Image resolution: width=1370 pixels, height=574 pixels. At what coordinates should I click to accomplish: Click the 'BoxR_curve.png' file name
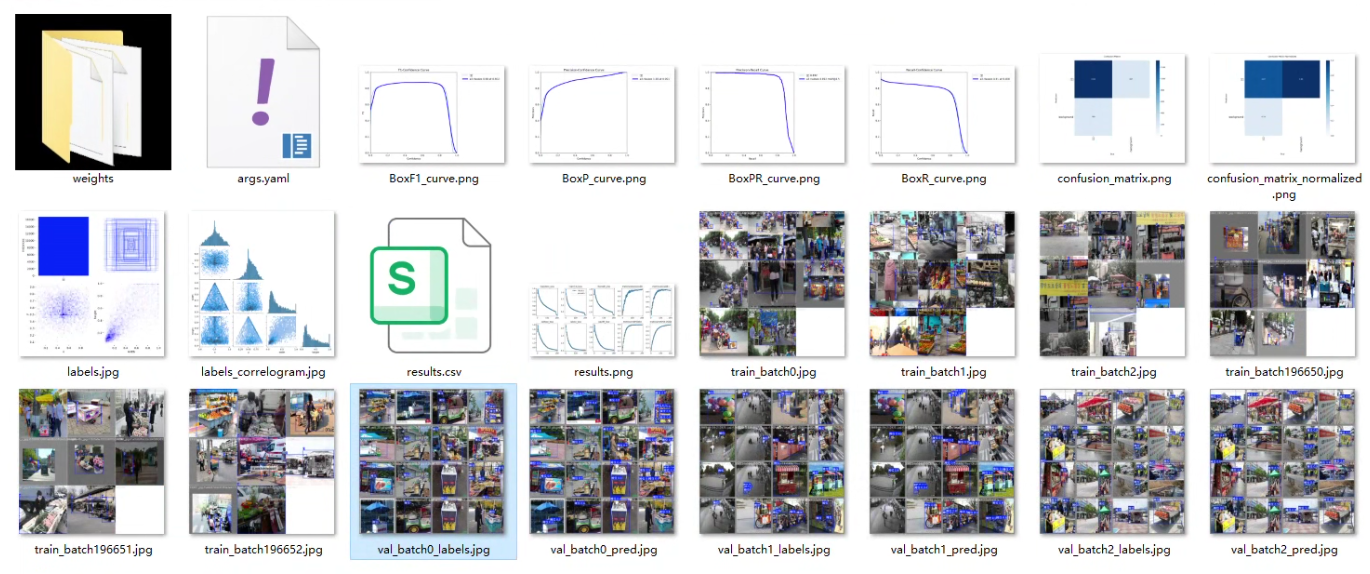pos(943,179)
